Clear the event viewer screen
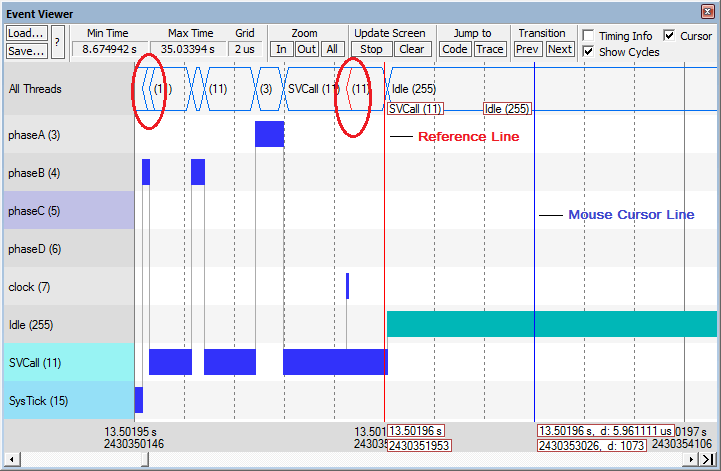The image size is (721, 471). tap(410, 49)
